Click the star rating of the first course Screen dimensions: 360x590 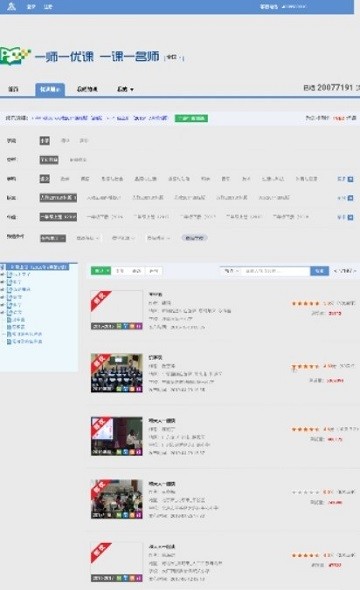pyautogui.click(x=305, y=303)
